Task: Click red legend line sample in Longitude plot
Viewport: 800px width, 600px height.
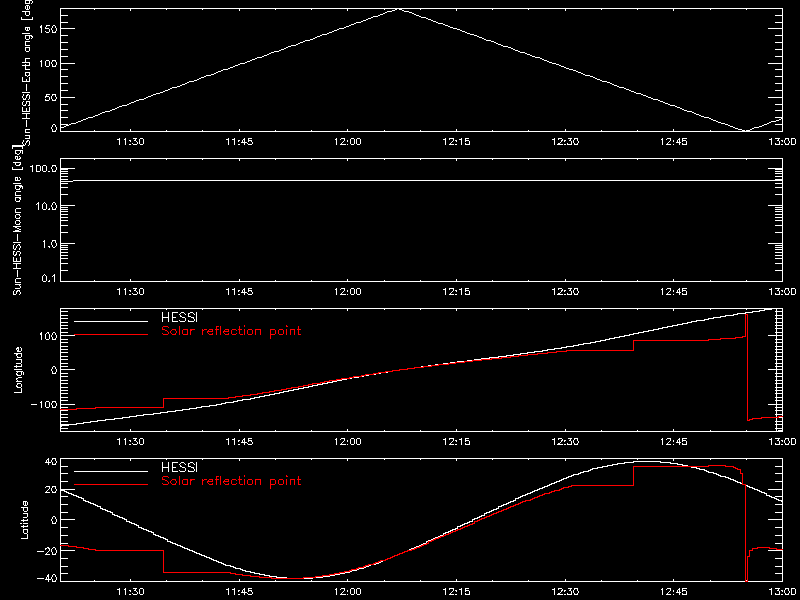Action: tap(111, 335)
